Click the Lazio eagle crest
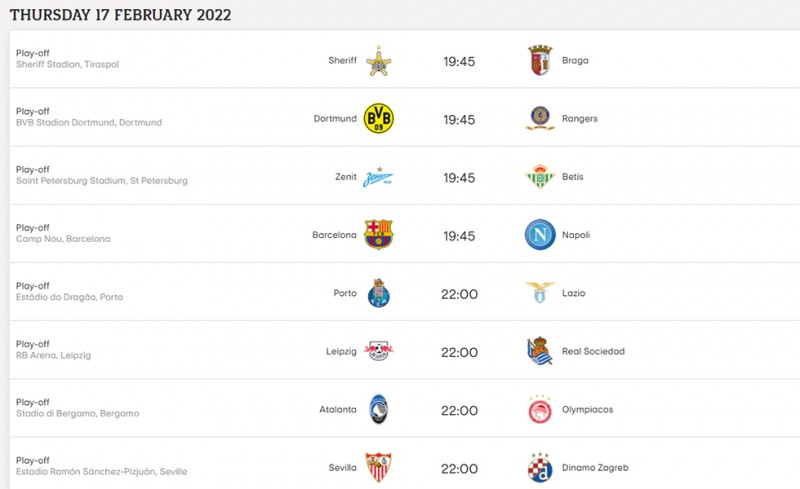 [x=540, y=293]
